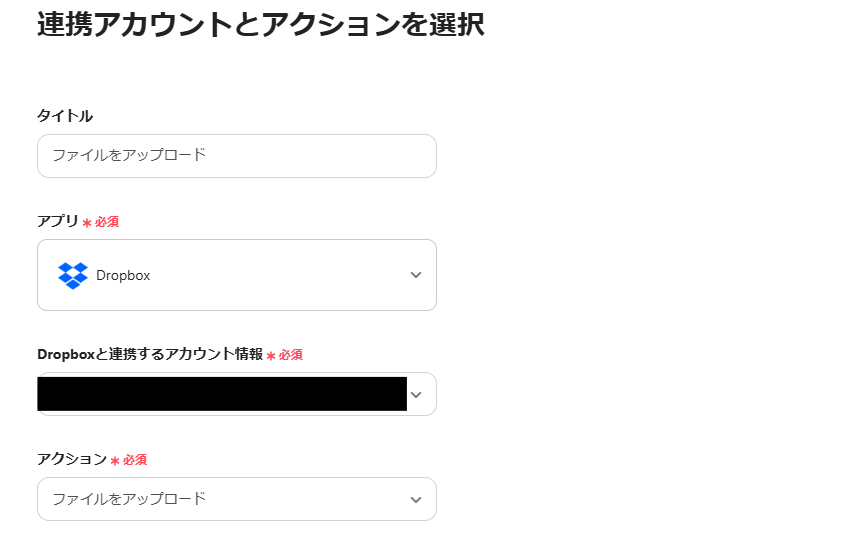The image size is (850, 543).
Task: Click the red asterisk next to アクション
Action: click(x=115, y=461)
